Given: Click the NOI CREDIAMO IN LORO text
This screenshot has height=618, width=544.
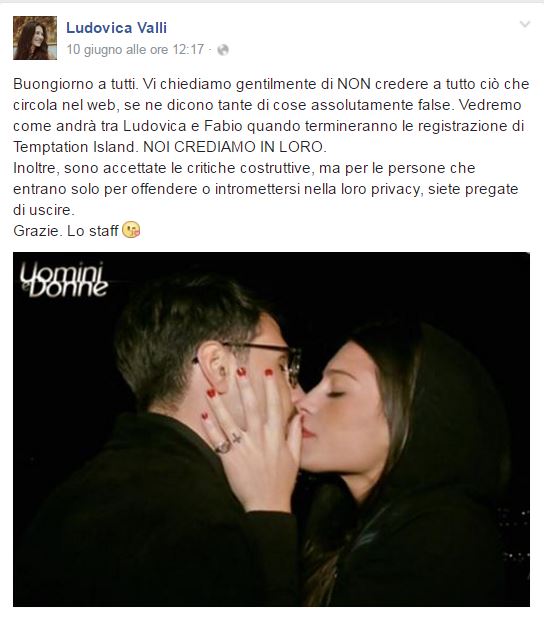Looking at the screenshot, I should pos(235,147).
